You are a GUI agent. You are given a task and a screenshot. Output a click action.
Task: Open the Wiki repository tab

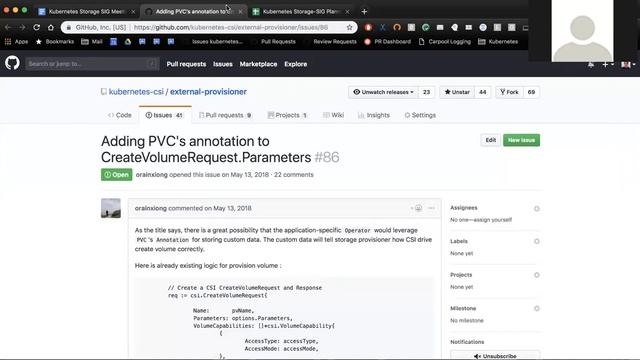333,115
